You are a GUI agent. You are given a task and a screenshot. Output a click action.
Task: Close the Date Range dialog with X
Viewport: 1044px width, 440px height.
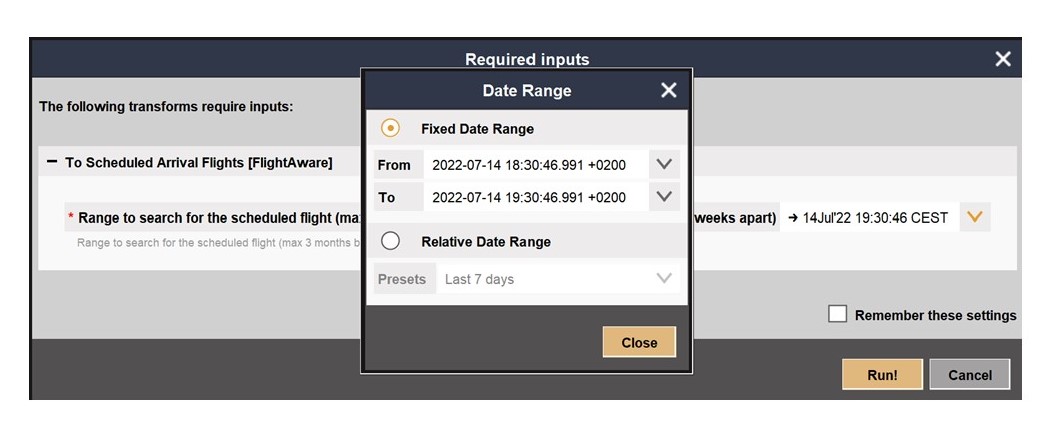[x=668, y=91]
